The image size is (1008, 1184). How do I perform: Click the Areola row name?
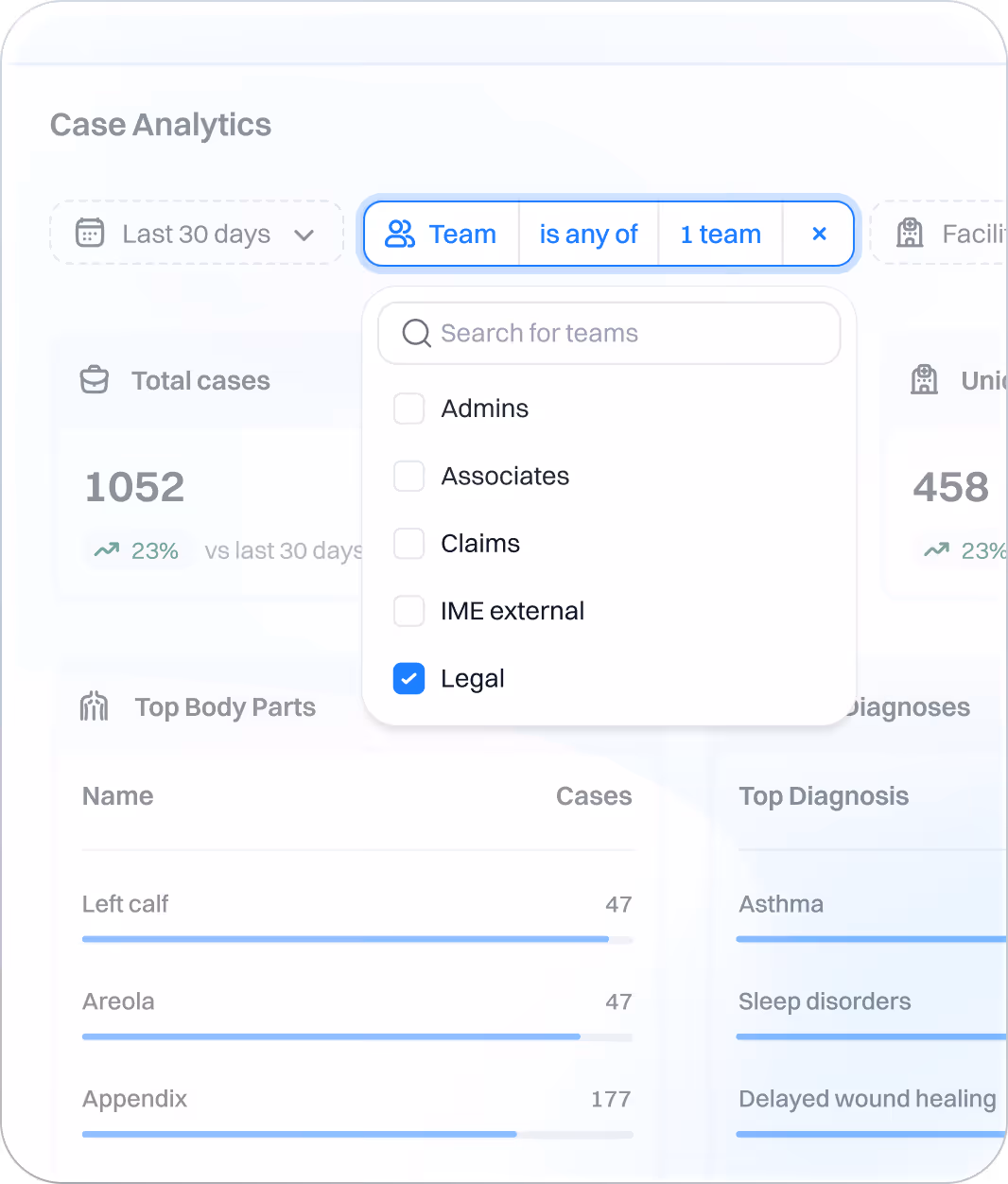point(118,1001)
